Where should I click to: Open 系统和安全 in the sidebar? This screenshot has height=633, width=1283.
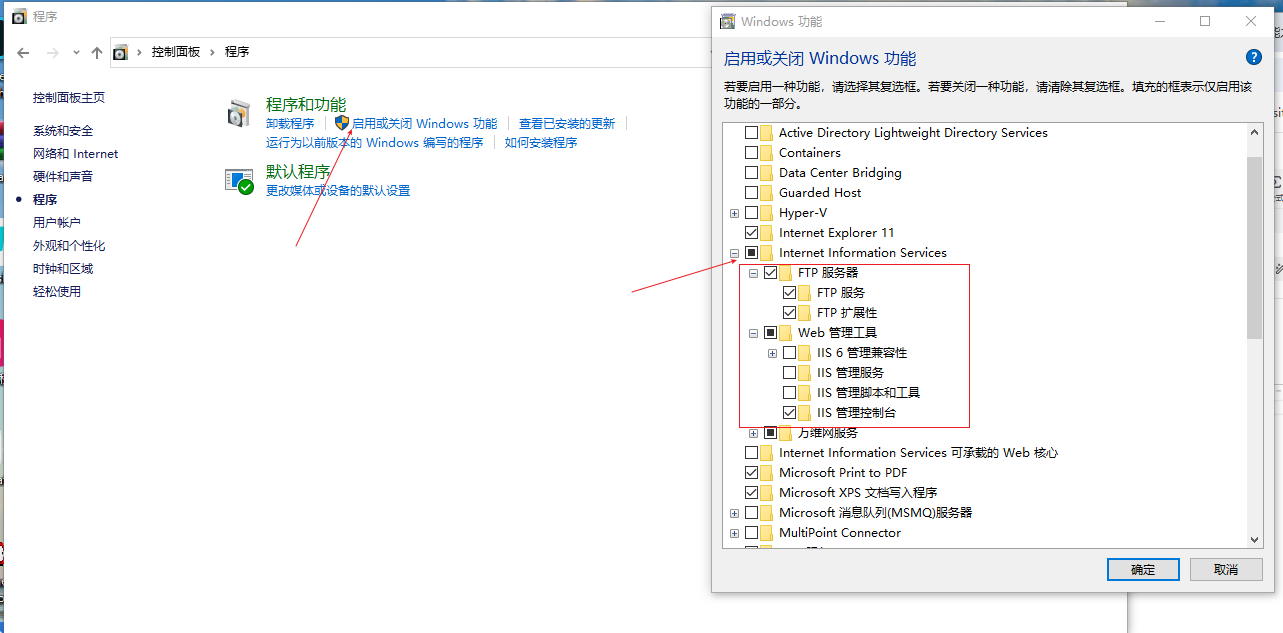[x=63, y=131]
